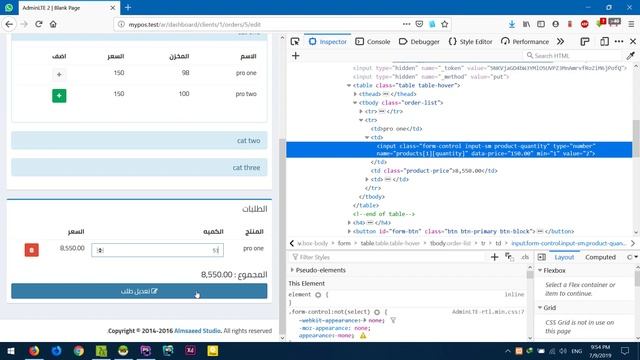Image resolution: width=640 pixels, height=360 pixels.
Task: Close the developer tools panel
Action: tap(633, 42)
